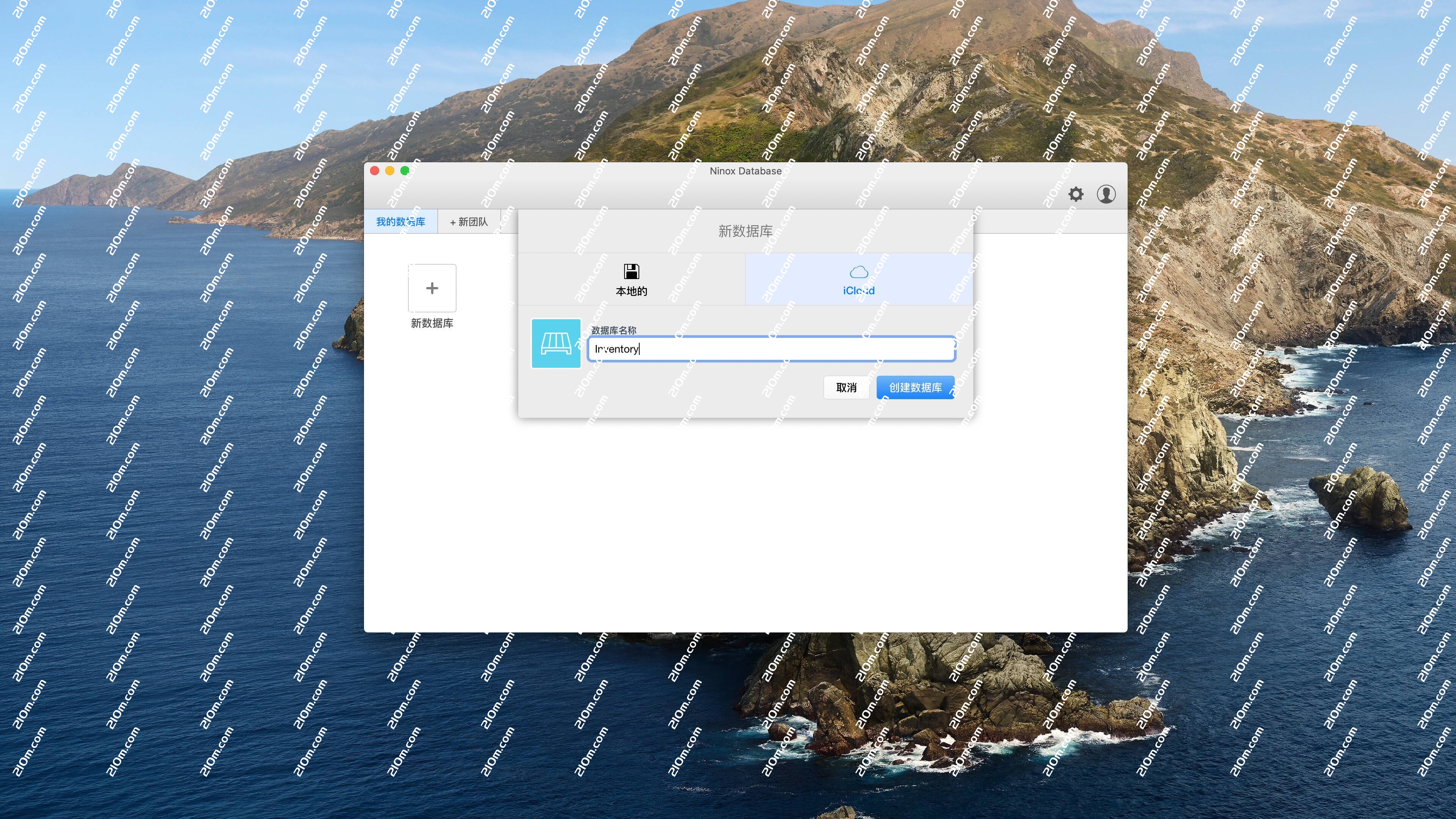1456x819 pixels.
Task: Click the 新数据库 label under plus tile
Action: (432, 323)
